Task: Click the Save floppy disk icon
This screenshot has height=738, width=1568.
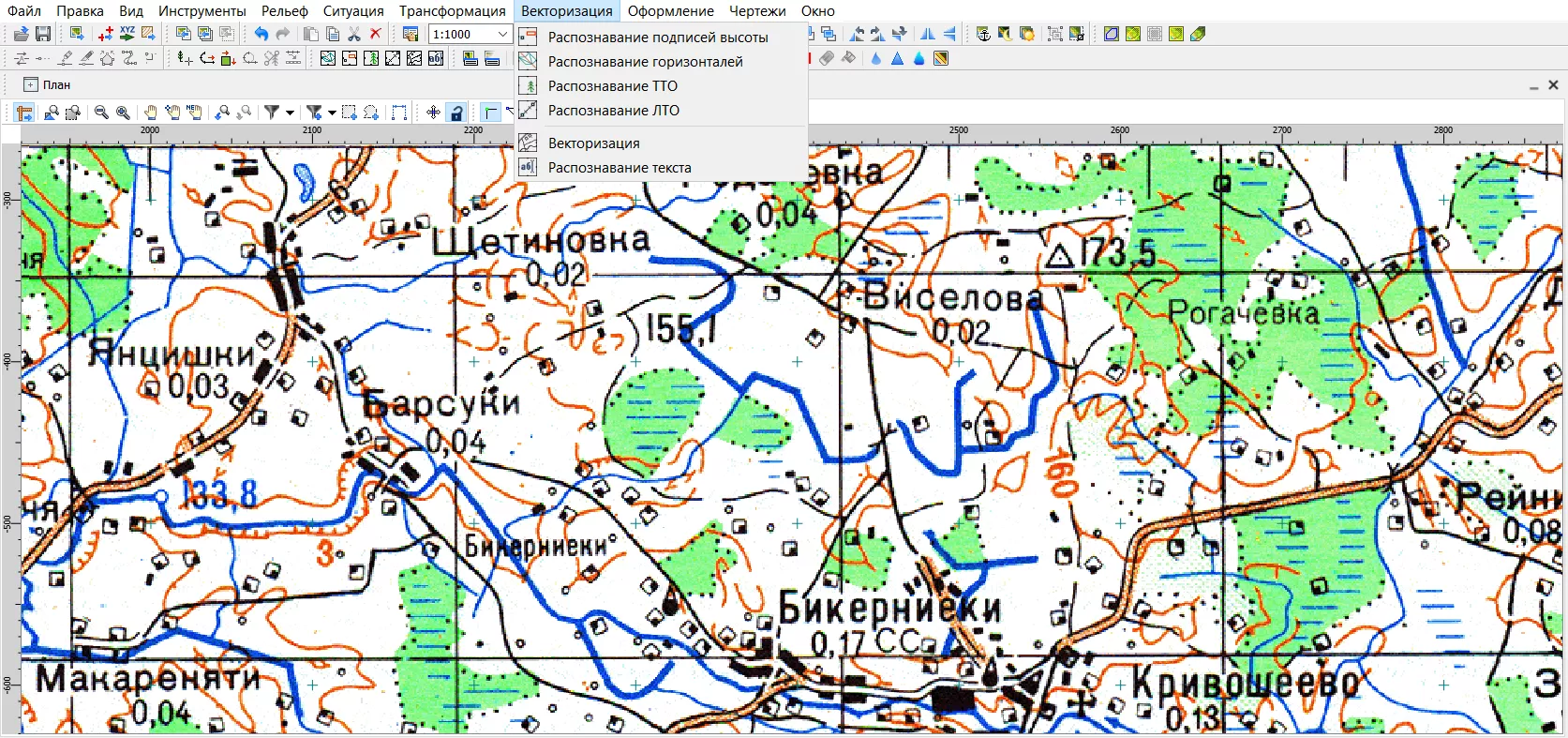Action: click(x=43, y=35)
